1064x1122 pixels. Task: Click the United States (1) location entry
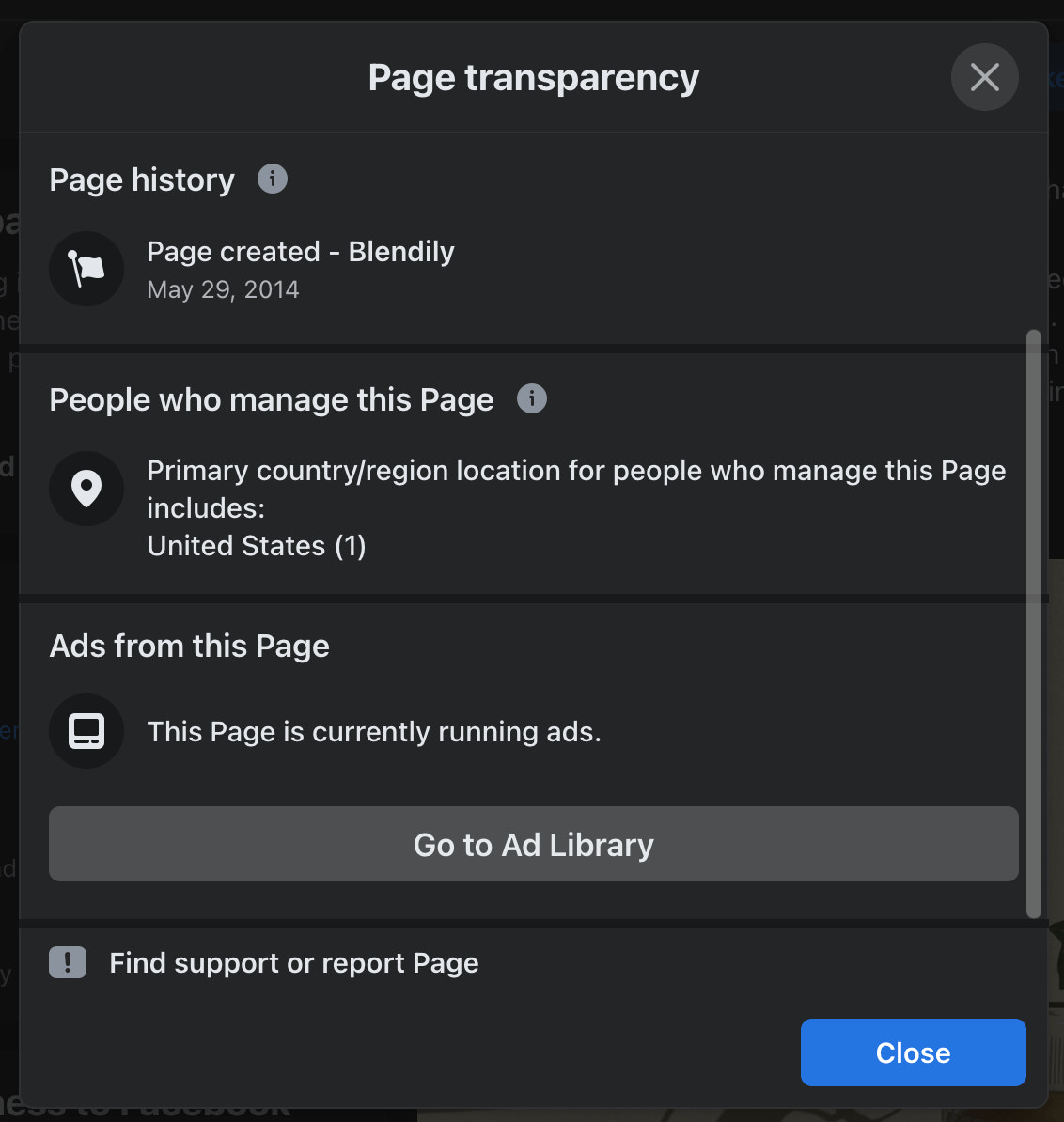(x=256, y=545)
